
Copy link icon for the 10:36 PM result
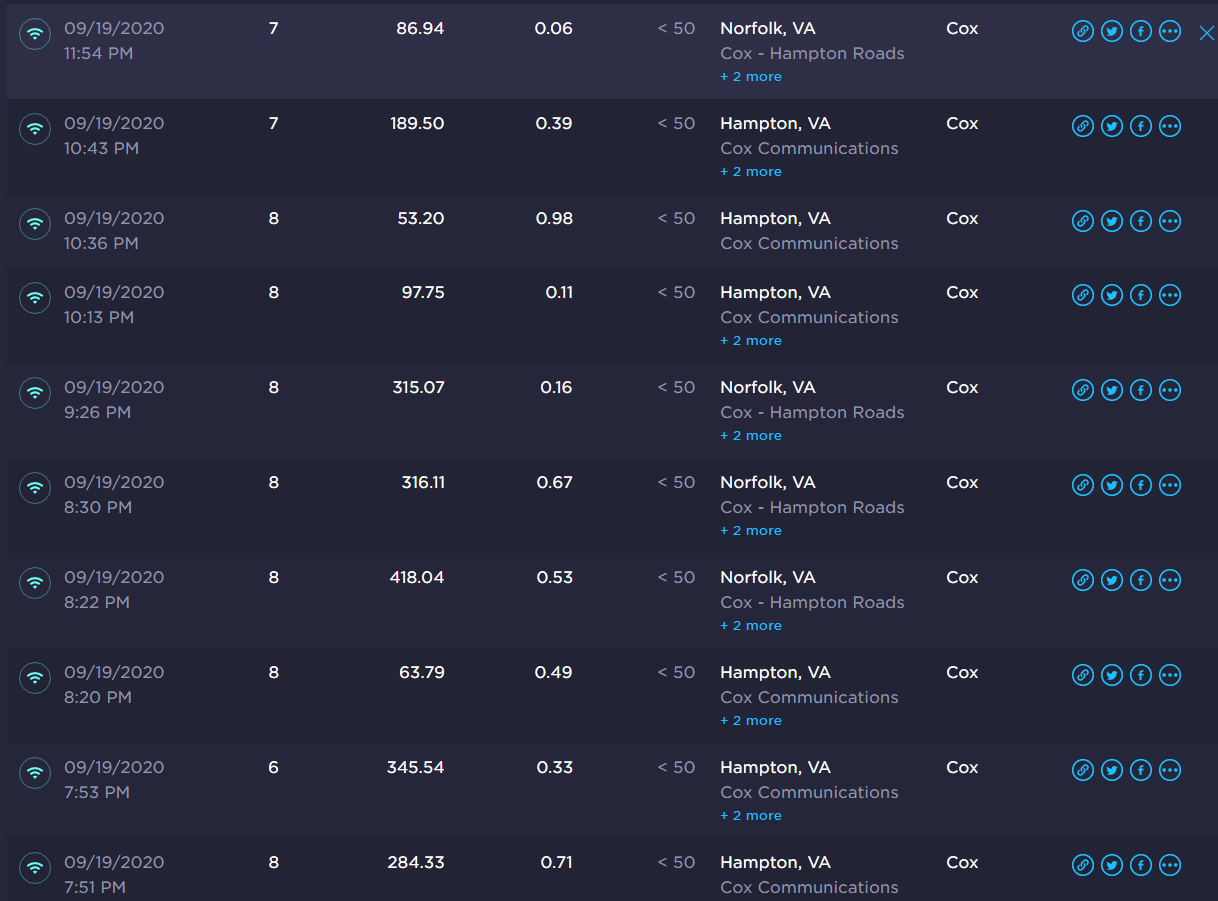click(1083, 222)
